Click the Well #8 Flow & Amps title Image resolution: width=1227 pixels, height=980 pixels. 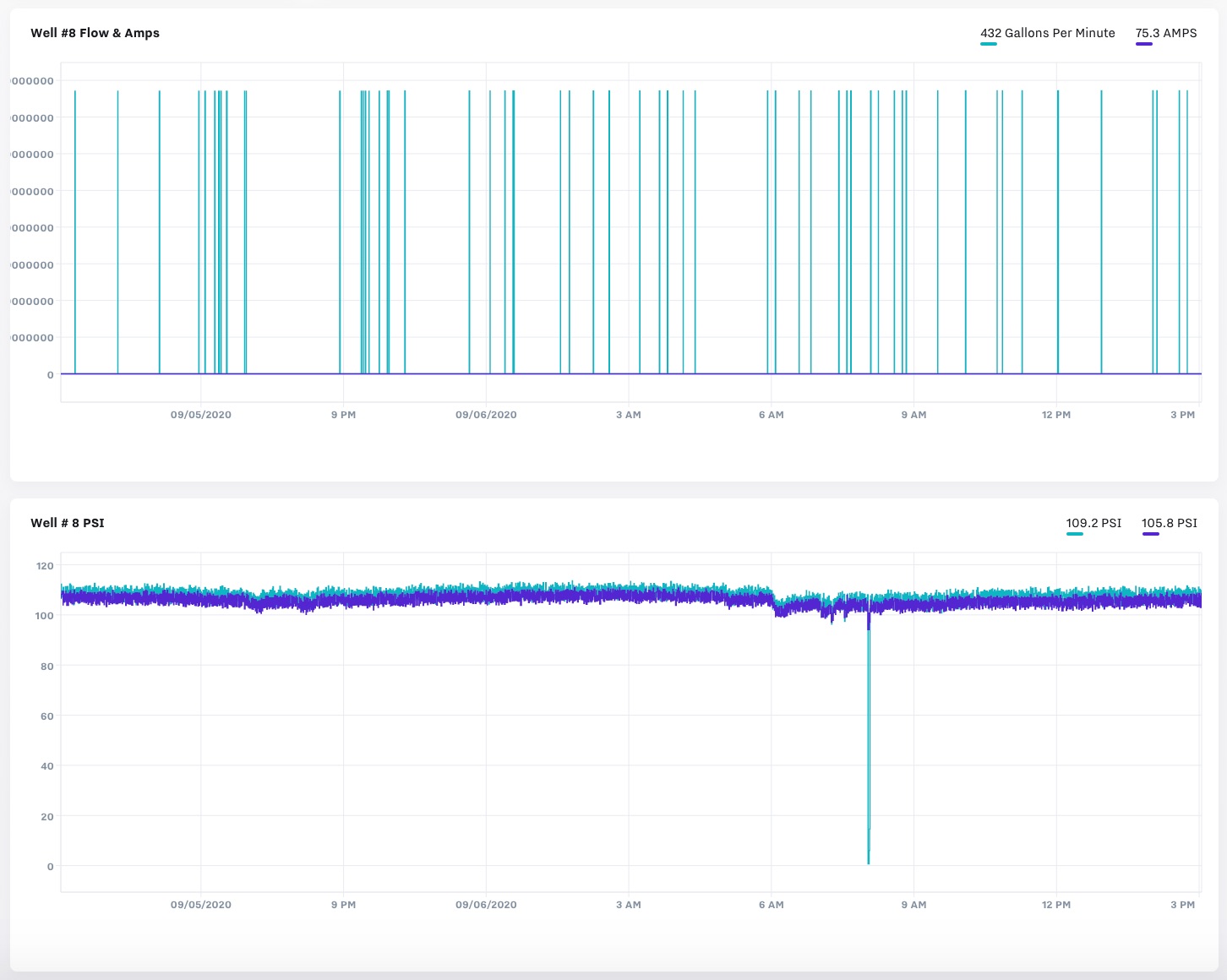[x=95, y=33]
